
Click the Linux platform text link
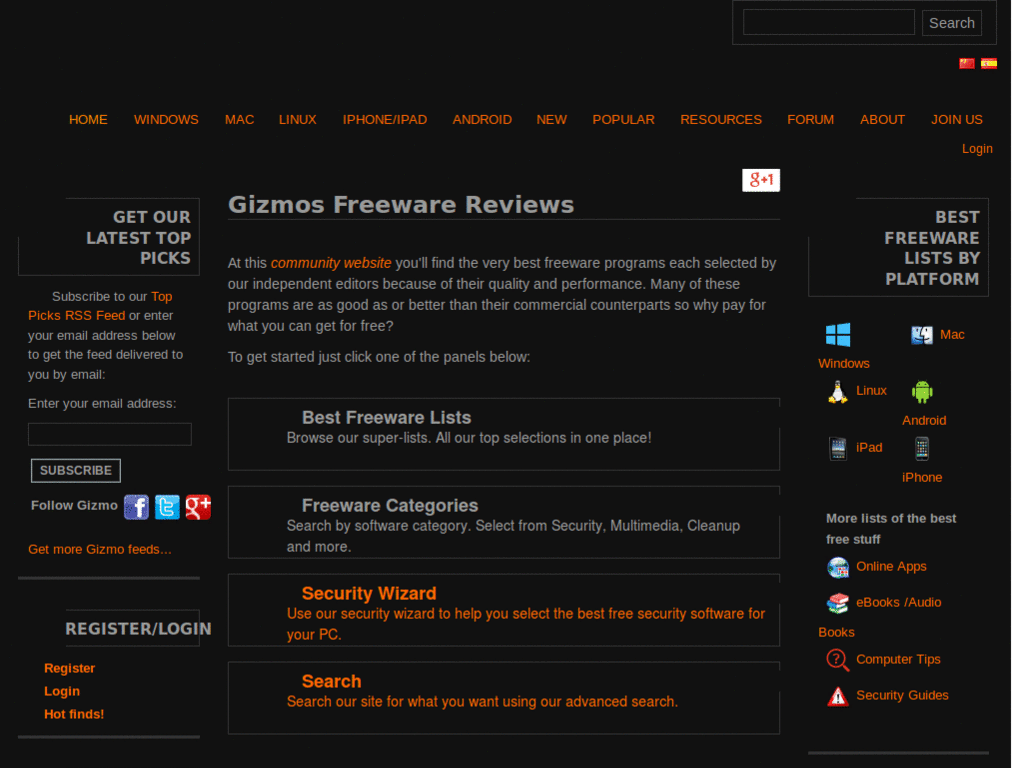[871, 391]
